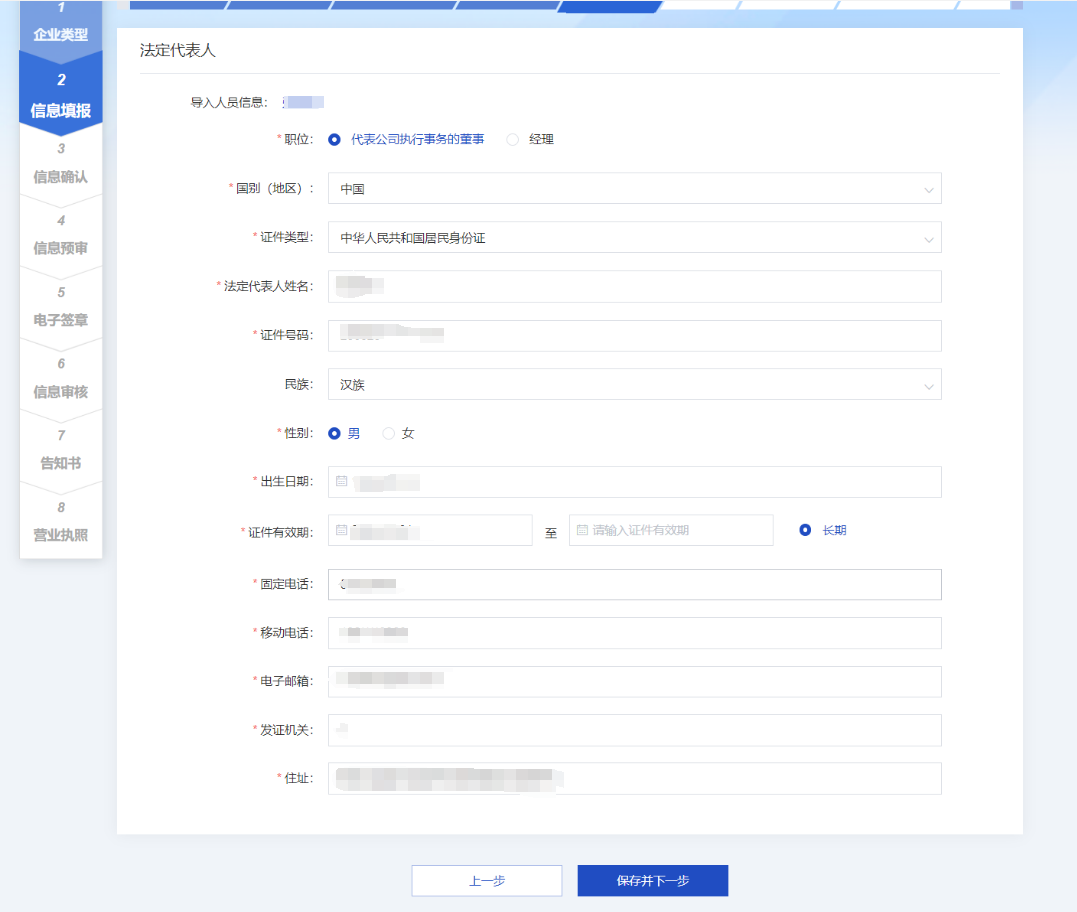Go to step 1 企业类型

(x=61, y=24)
